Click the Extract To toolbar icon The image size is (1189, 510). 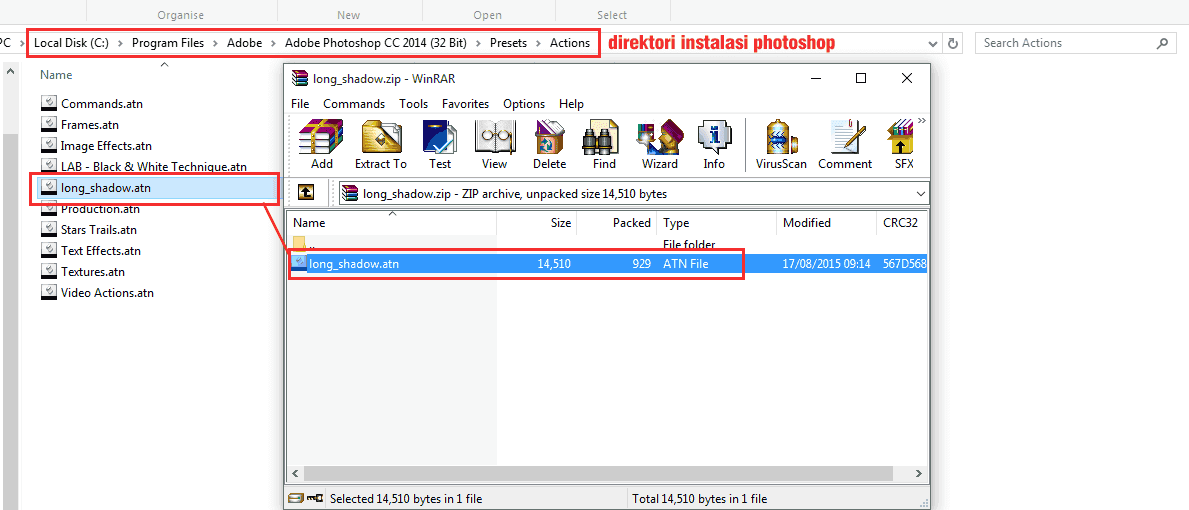[381, 144]
